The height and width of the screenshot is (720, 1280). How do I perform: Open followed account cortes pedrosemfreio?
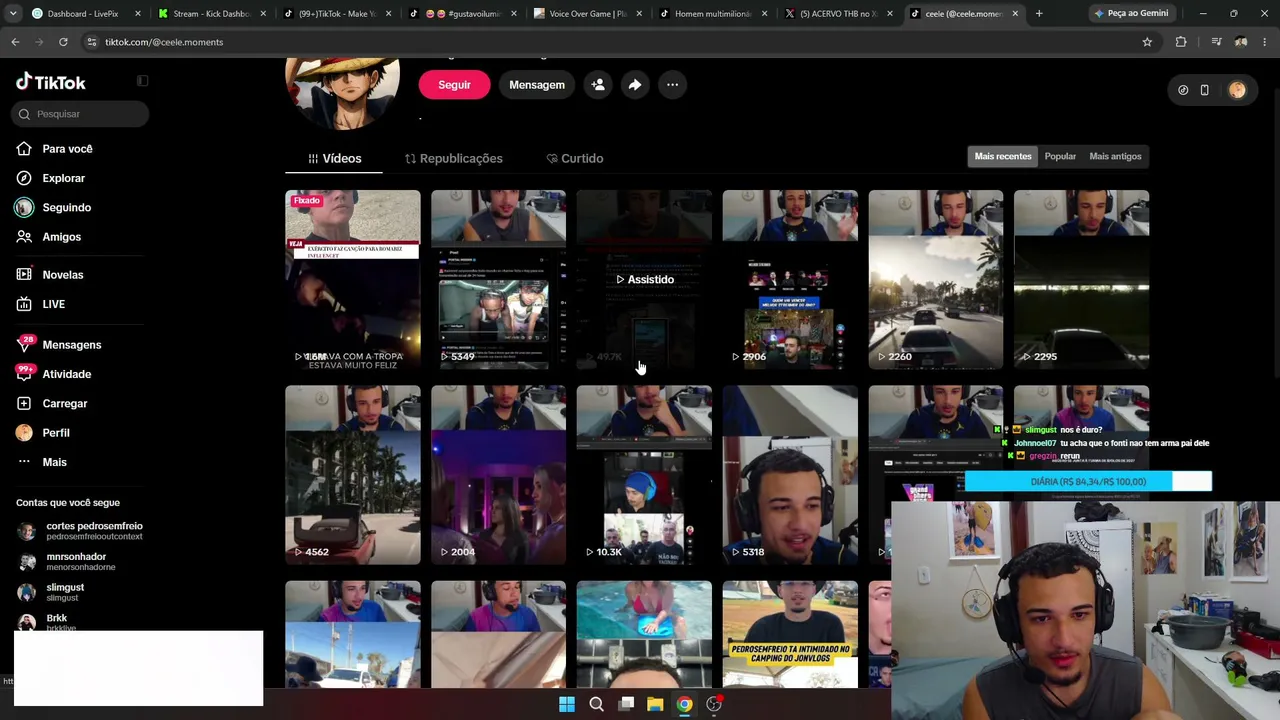[80, 531]
